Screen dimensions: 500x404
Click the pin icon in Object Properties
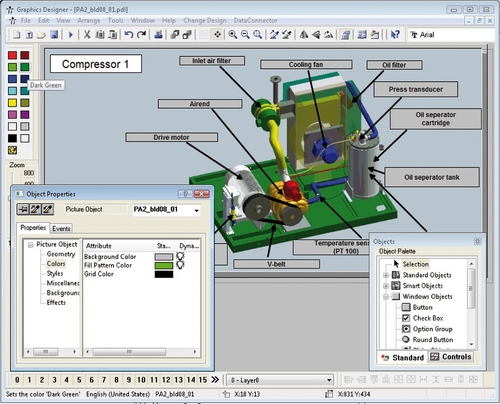point(23,209)
